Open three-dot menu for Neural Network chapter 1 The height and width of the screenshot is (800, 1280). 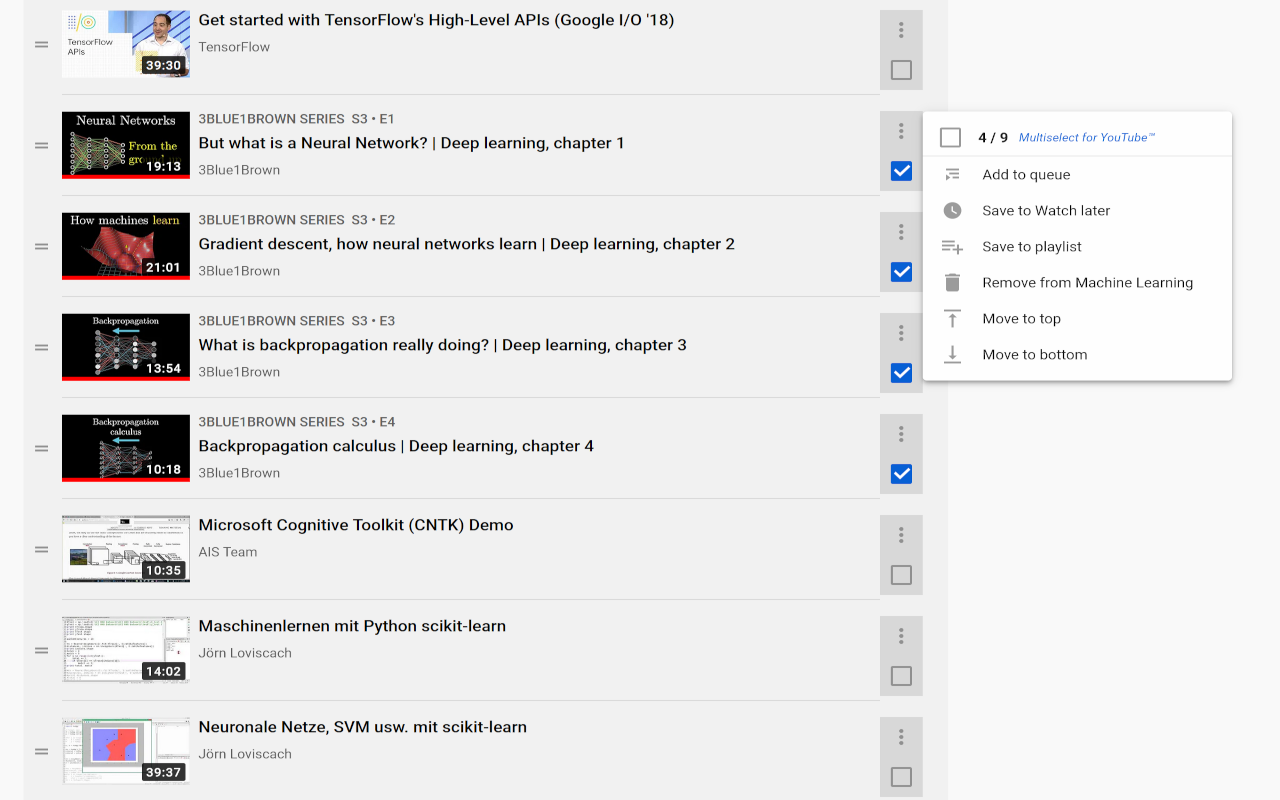tap(901, 131)
